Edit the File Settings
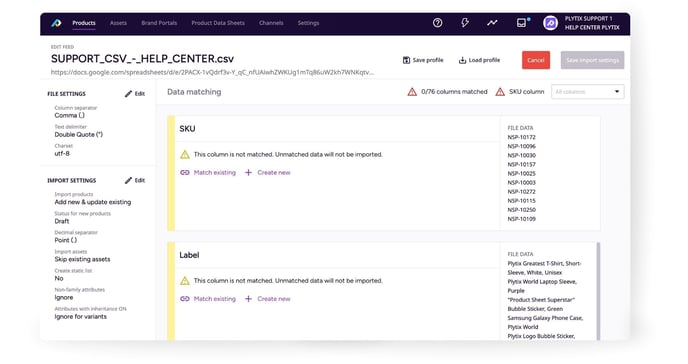This screenshot has height=364, width=688. coord(135,94)
